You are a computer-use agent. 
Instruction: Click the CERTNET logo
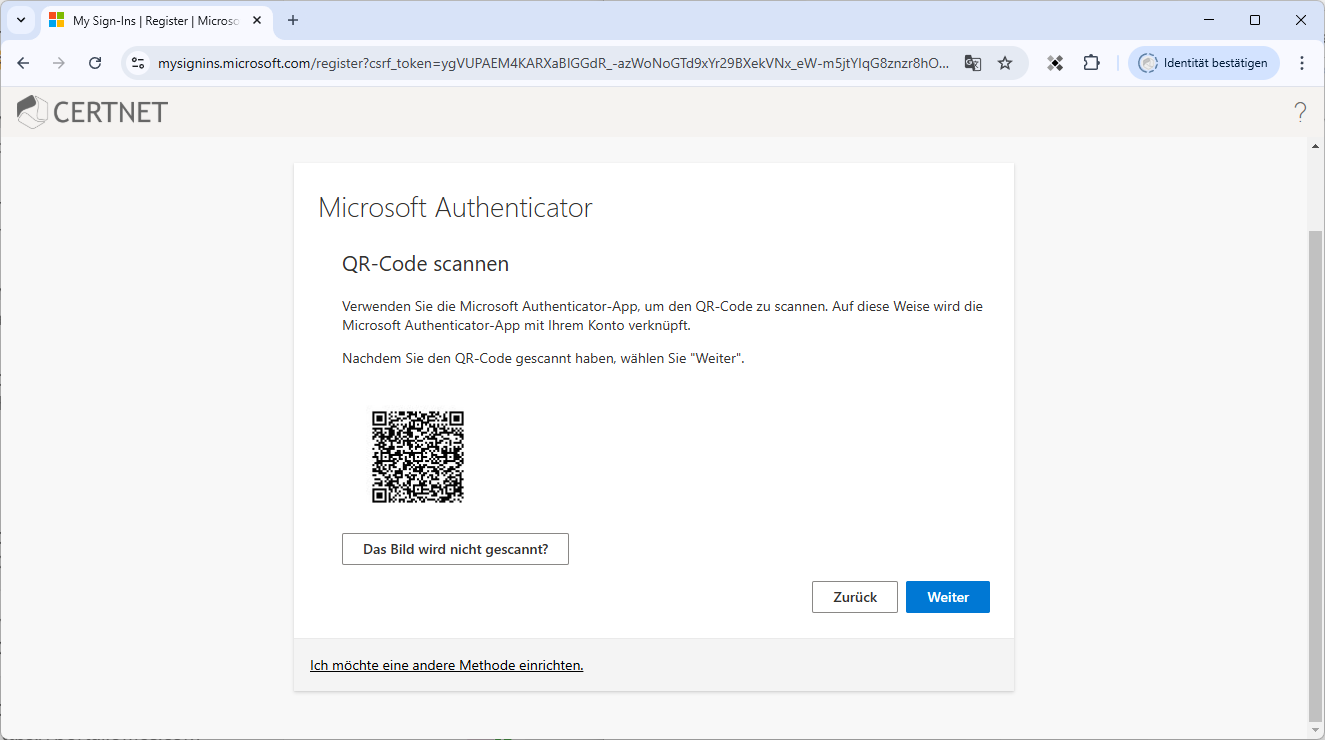coord(93,112)
